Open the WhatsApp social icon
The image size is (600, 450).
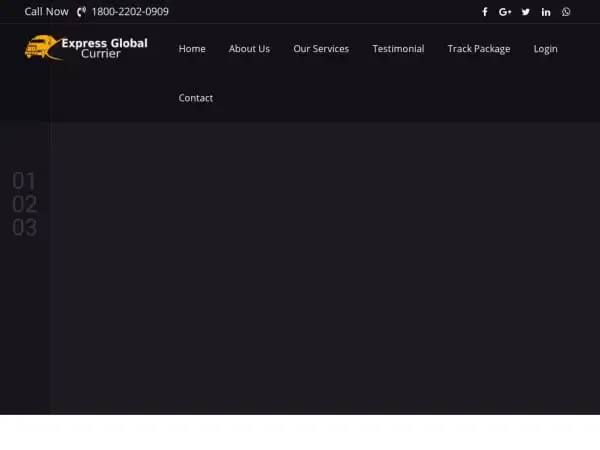pyautogui.click(x=566, y=12)
